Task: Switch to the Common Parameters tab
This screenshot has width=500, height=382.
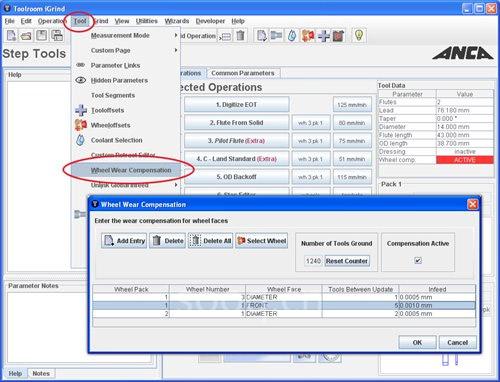Action: point(243,73)
